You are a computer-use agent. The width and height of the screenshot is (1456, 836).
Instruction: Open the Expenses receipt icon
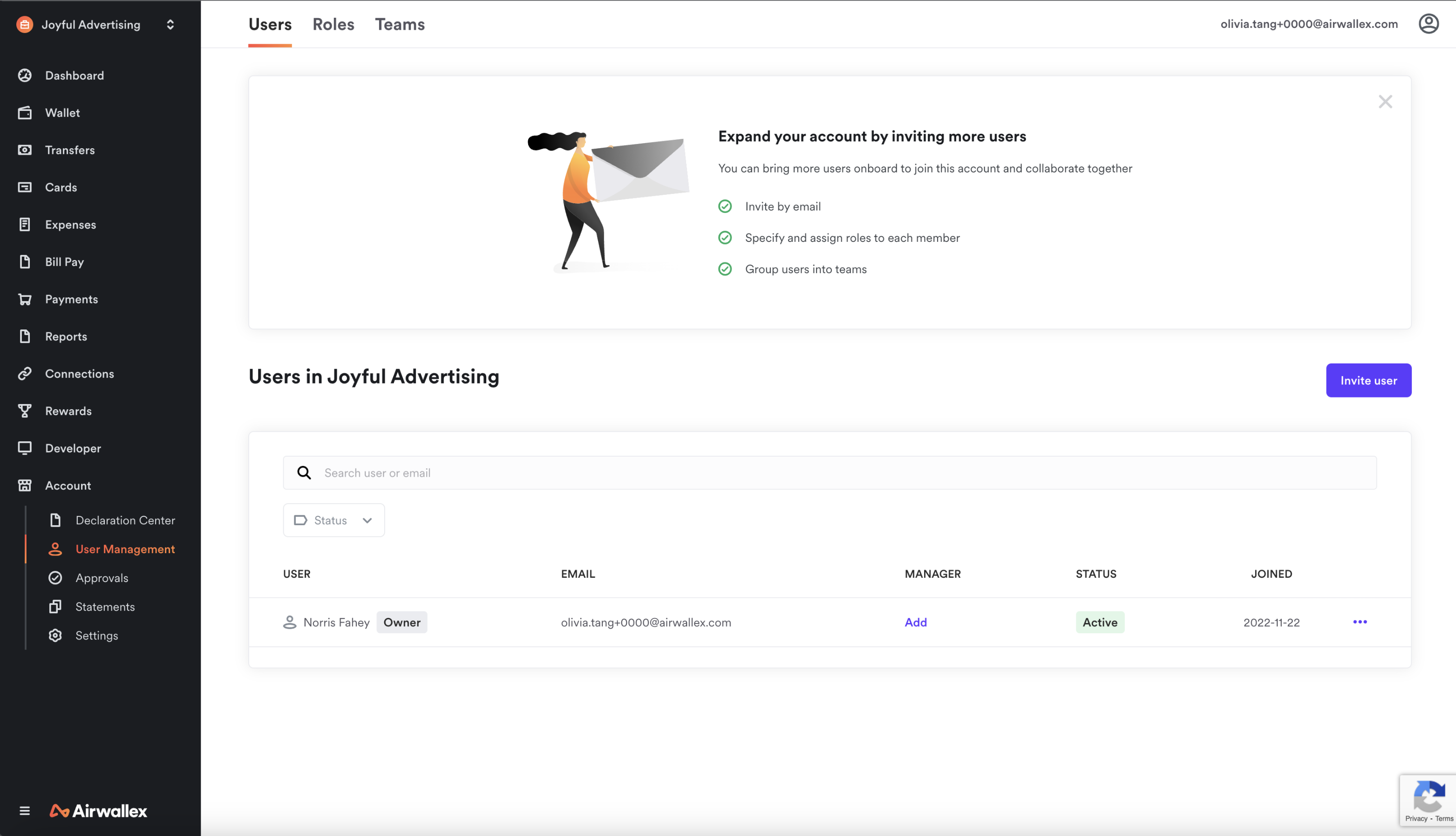point(25,225)
